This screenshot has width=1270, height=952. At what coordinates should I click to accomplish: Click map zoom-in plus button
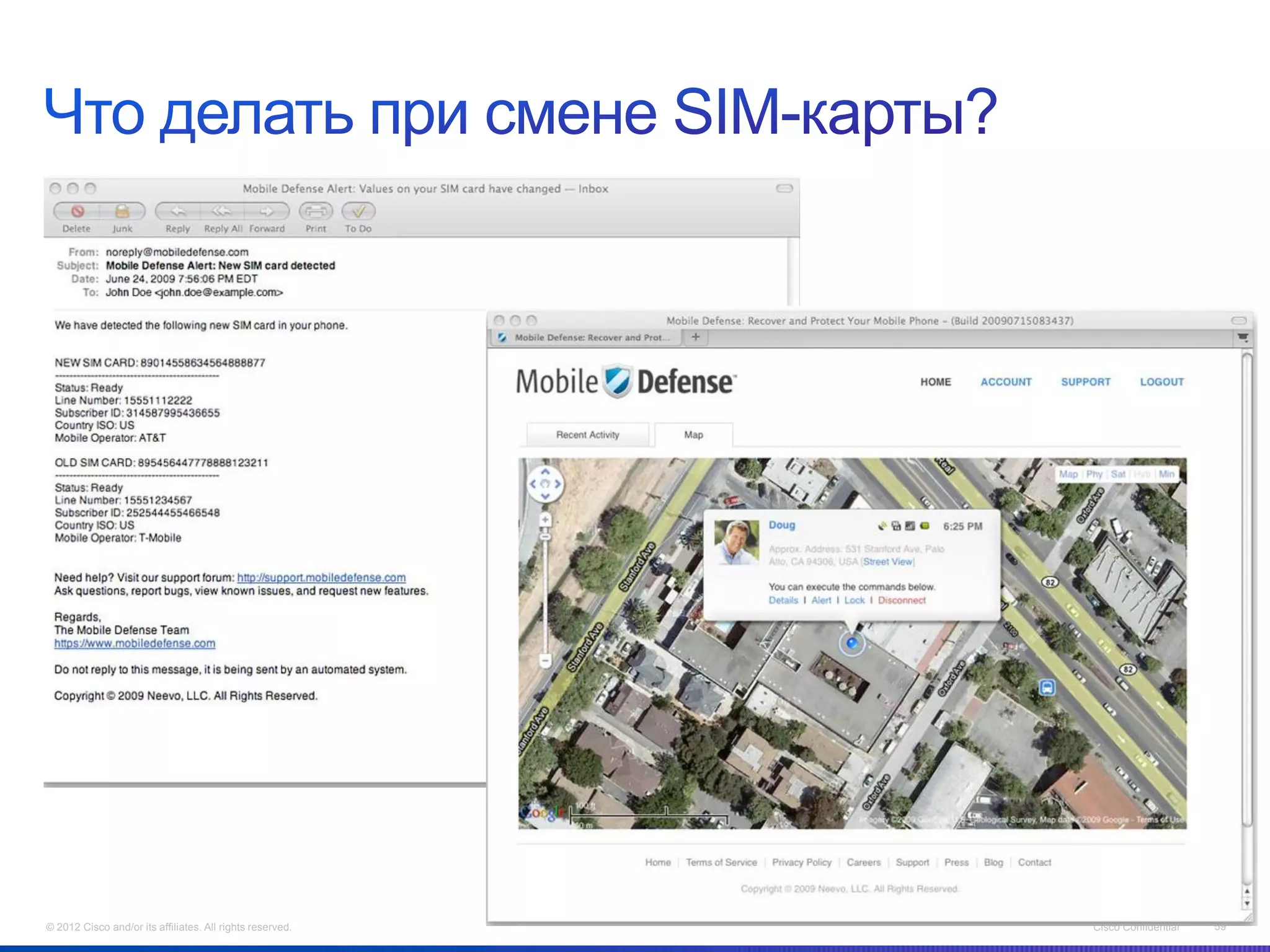click(545, 519)
